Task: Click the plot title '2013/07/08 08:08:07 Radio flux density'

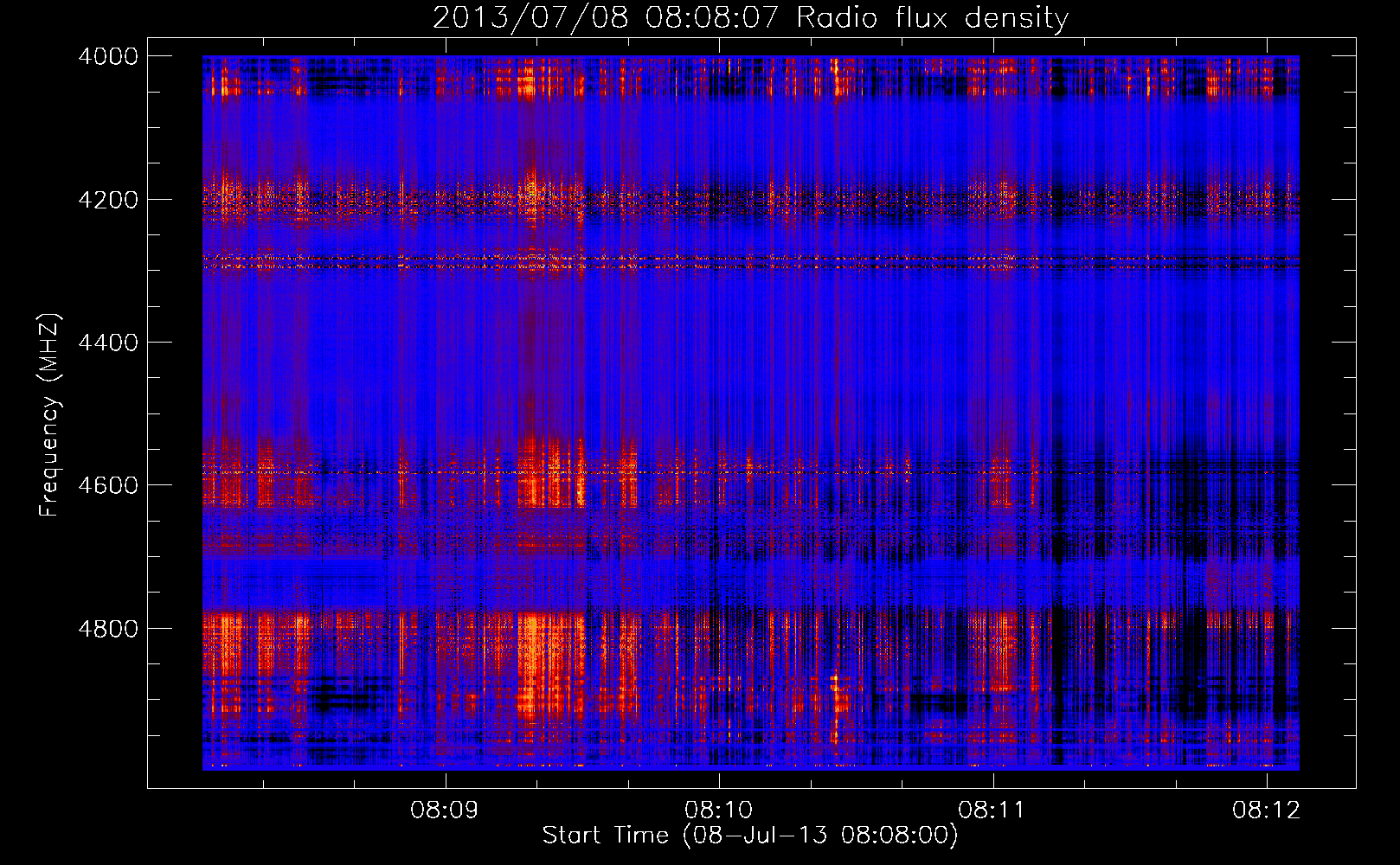Action: [x=750, y=18]
